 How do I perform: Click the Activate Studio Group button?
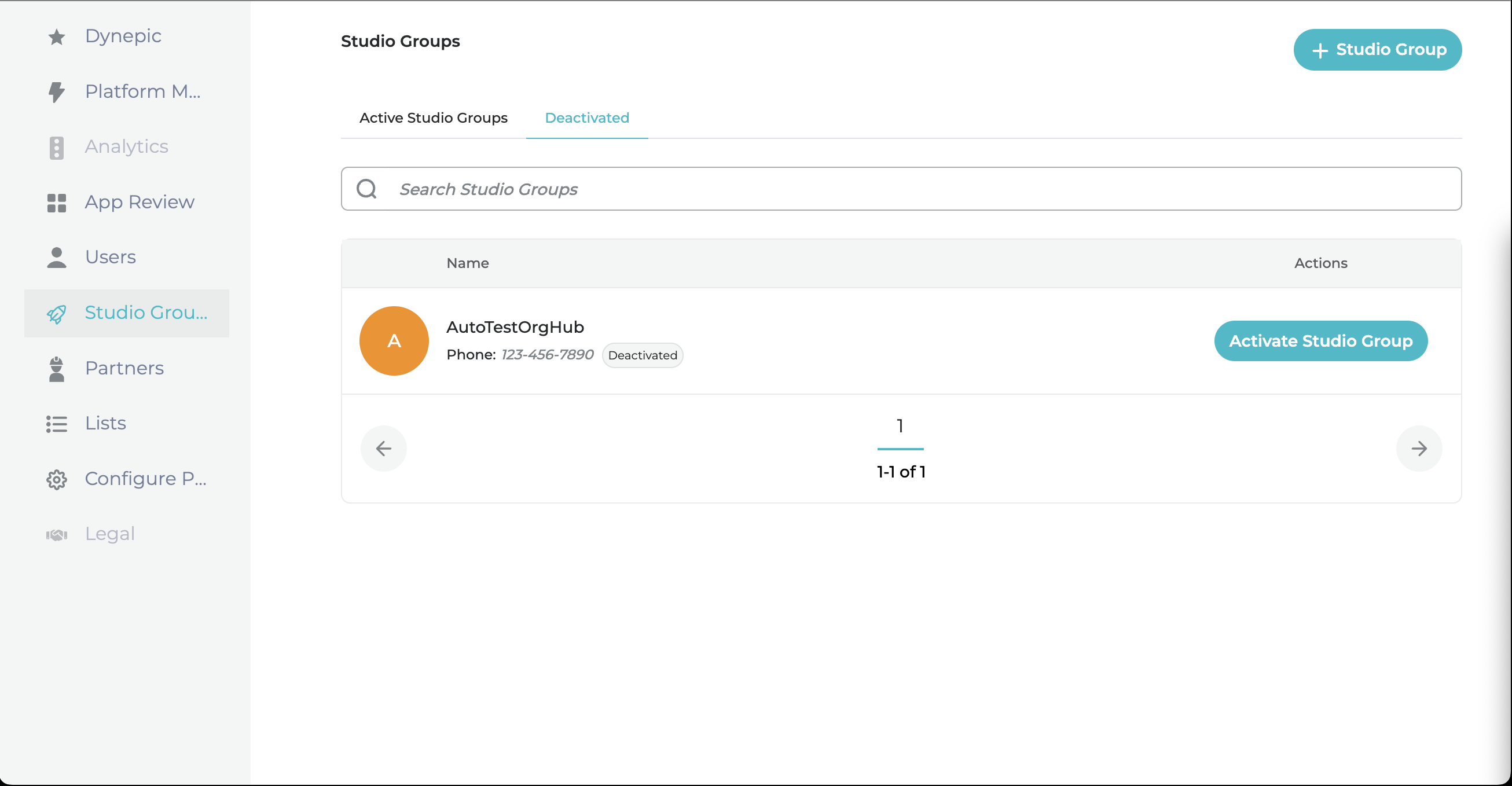pyautogui.click(x=1320, y=341)
